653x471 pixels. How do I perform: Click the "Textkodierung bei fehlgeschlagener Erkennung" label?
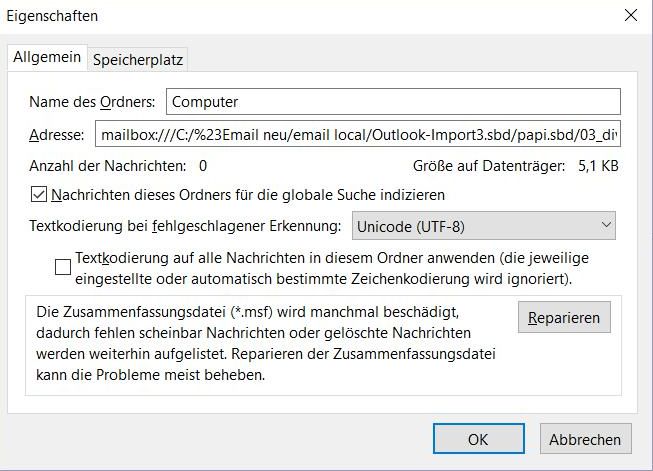tap(186, 226)
